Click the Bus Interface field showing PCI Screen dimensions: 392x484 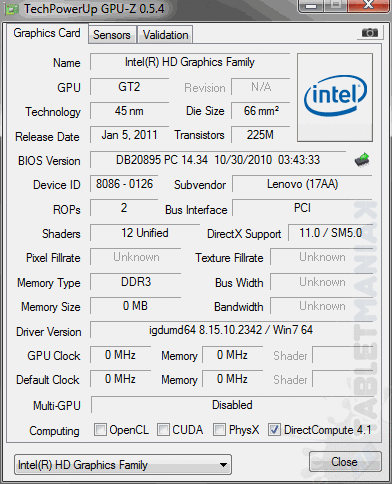click(302, 208)
